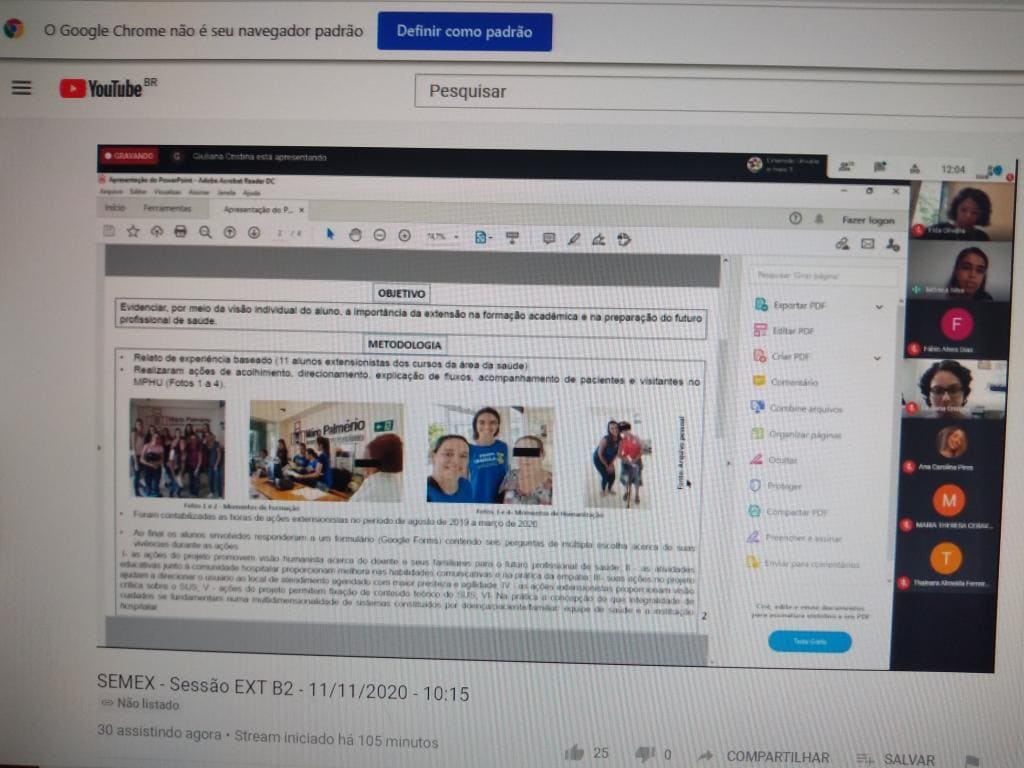Click the share with others person icon

point(892,244)
